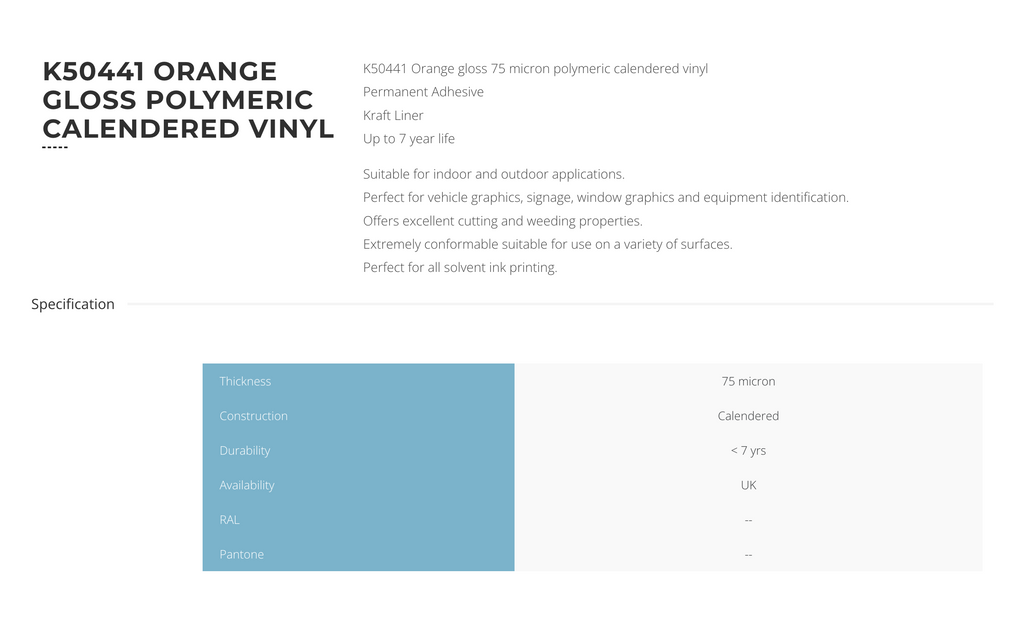The image size is (1024, 624).
Task: Click the vehicle graphics and signage sentence
Action: click(x=605, y=197)
